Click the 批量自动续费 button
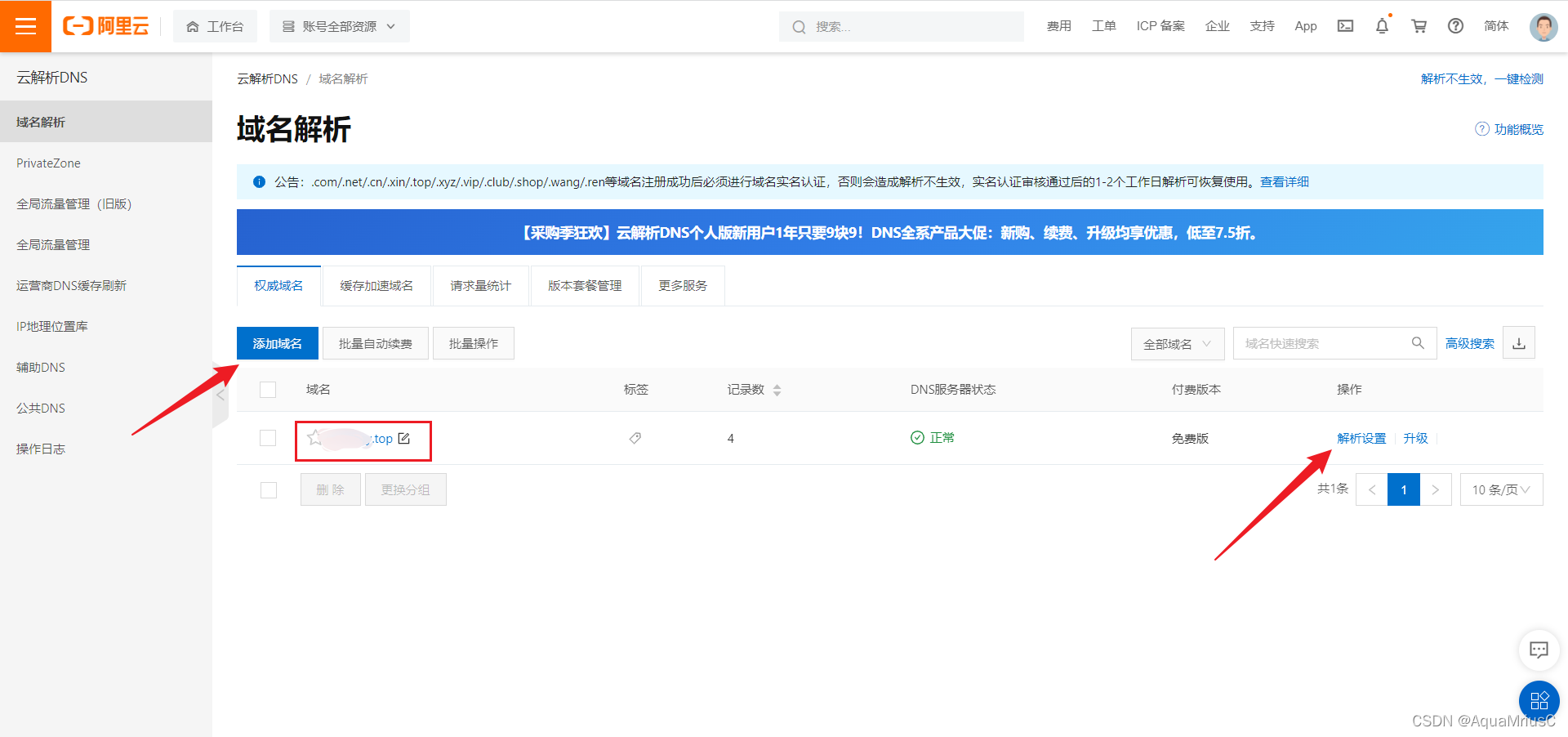Viewport: 1568px width, 737px height. (x=376, y=343)
